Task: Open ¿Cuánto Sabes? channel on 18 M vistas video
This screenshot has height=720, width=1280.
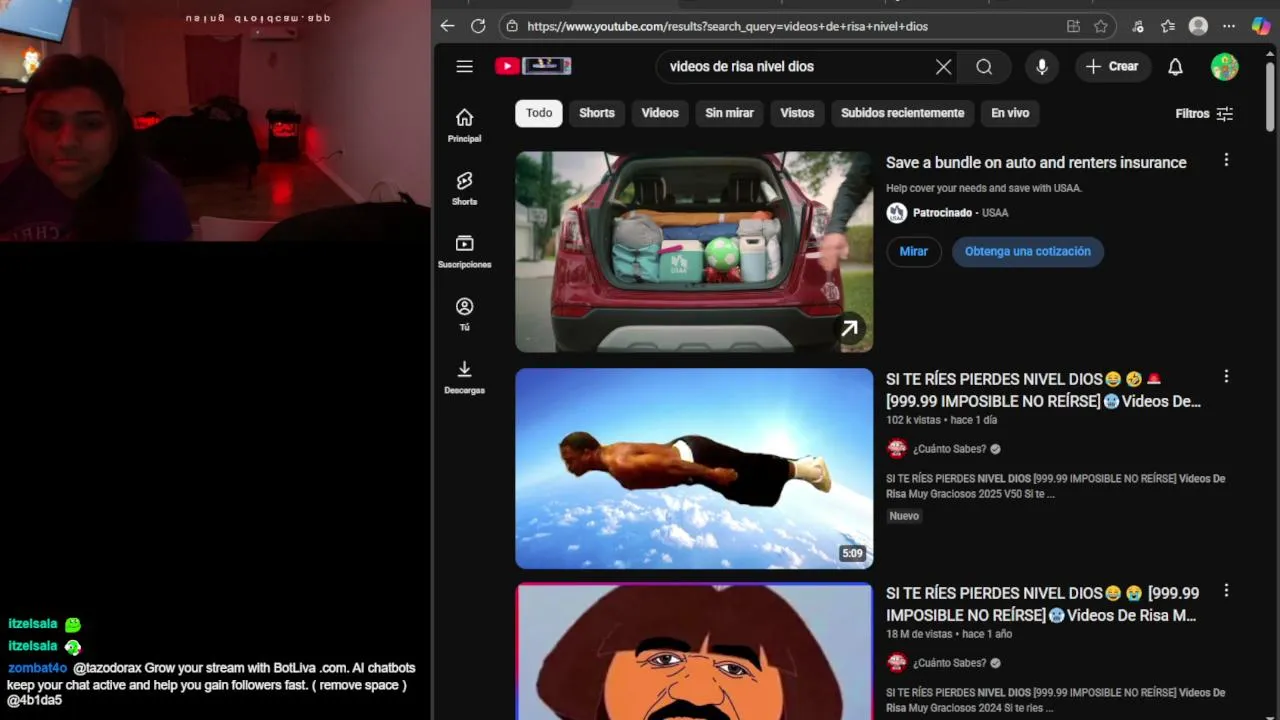Action: [x=949, y=663]
